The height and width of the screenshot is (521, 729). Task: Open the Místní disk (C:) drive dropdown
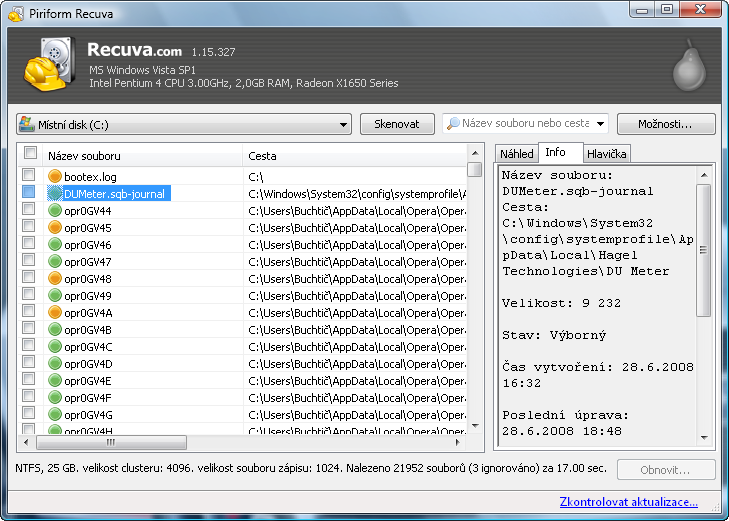click(x=184, y=125)
